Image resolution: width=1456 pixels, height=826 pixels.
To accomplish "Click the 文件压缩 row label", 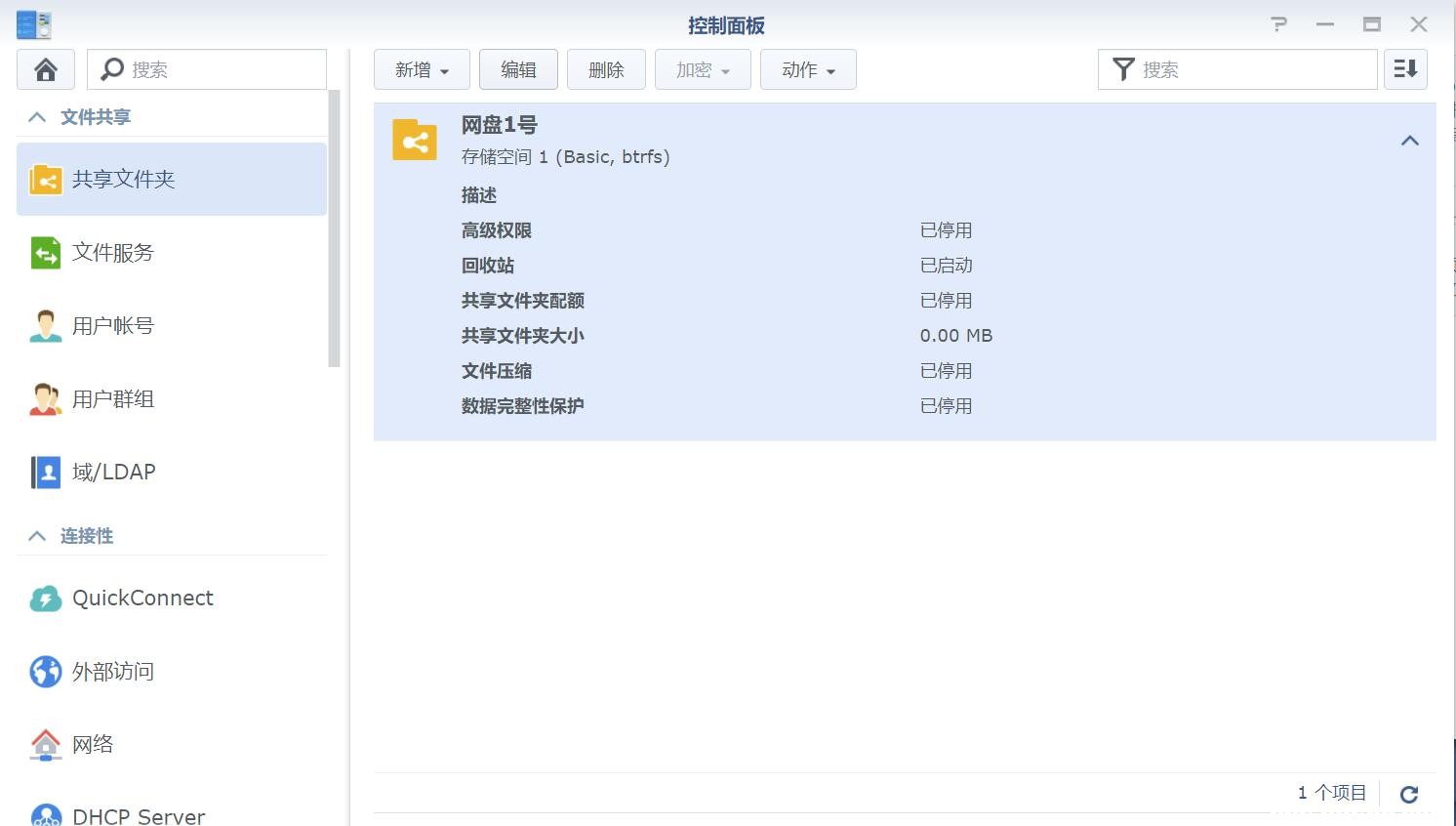I will 496,371.
